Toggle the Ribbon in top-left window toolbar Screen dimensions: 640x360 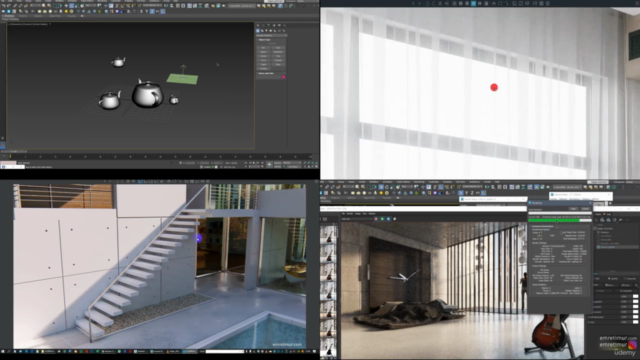pos(189,6)
